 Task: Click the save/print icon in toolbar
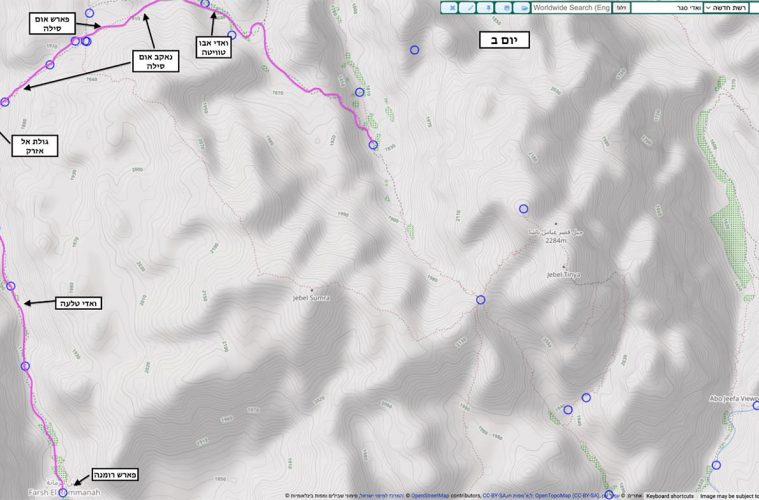point(506,7)
